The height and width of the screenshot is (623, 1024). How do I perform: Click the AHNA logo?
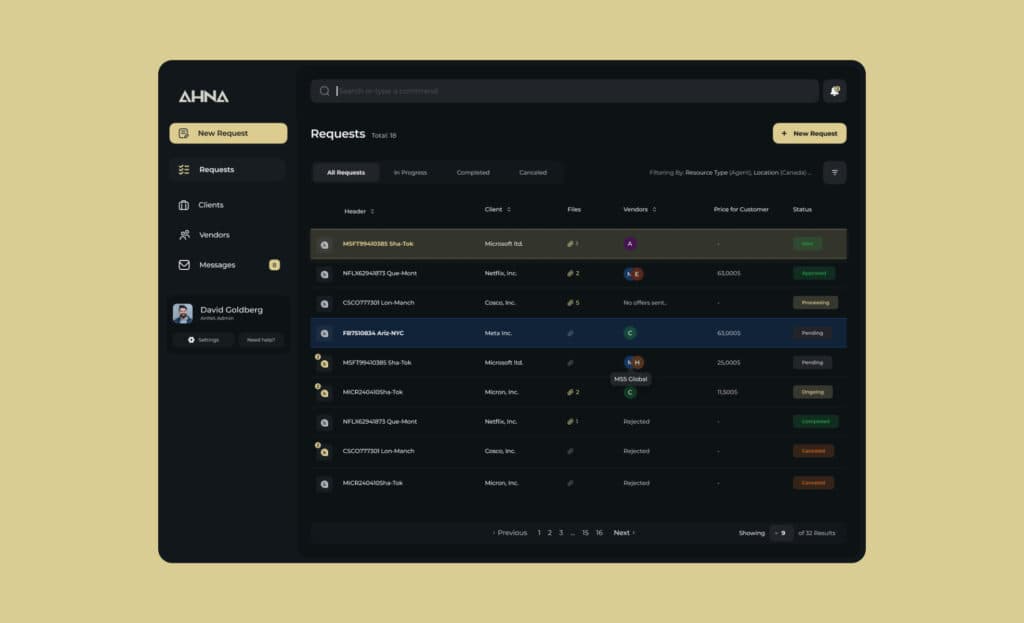(204, 97)
